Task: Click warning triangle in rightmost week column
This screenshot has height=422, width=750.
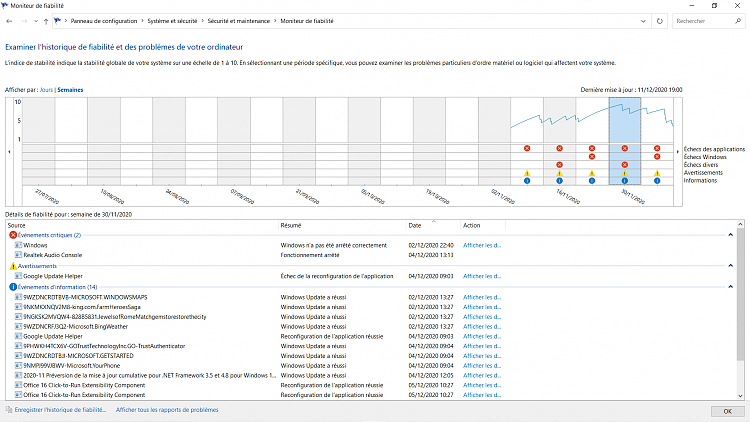Action: point(657,173)
